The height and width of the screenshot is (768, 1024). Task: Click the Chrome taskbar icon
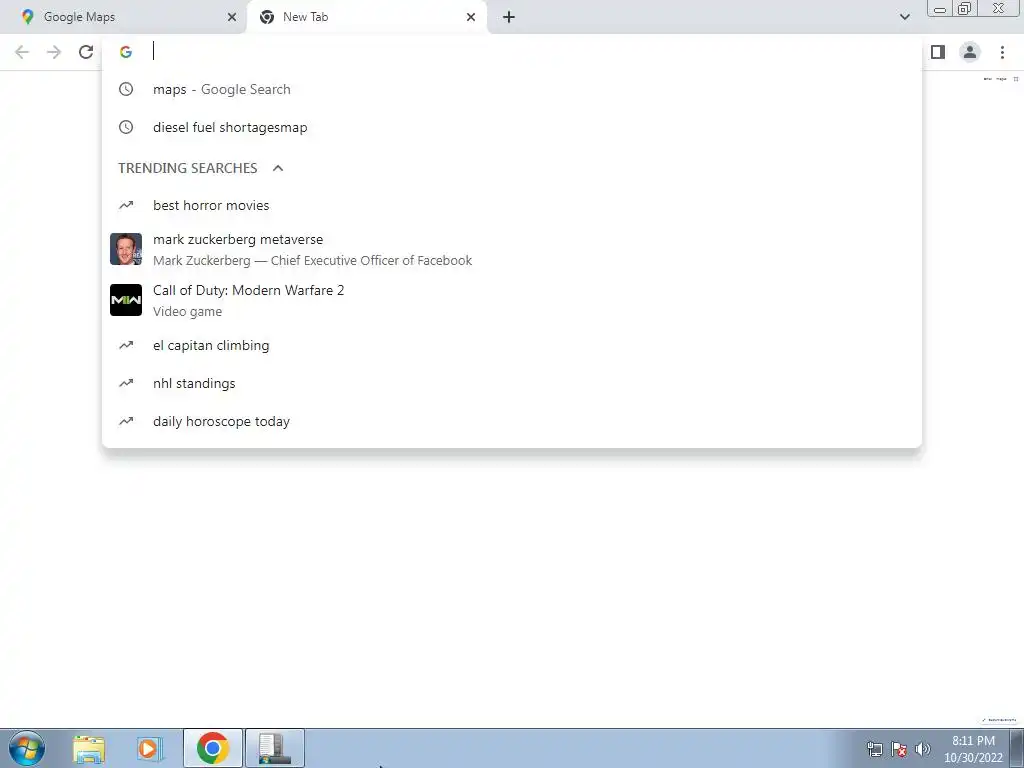[x=213, y=748]
